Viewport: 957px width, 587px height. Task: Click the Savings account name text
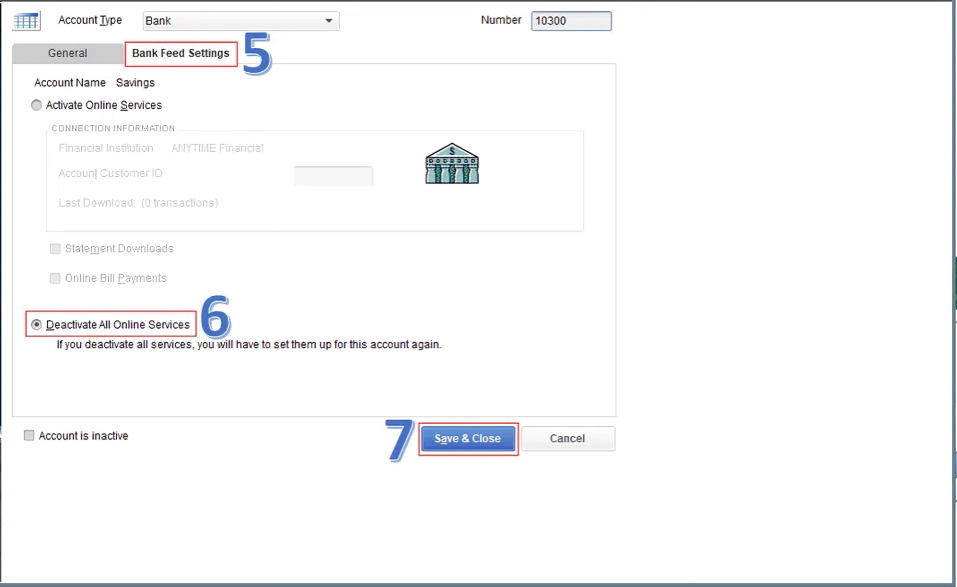(135, 83)
